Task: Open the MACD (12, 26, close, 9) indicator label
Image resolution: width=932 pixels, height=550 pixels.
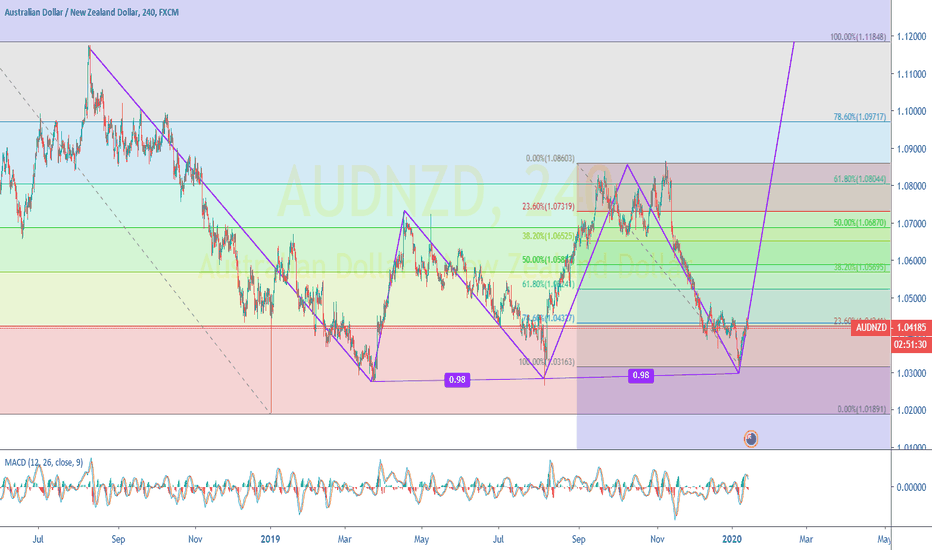Action: 49,462
